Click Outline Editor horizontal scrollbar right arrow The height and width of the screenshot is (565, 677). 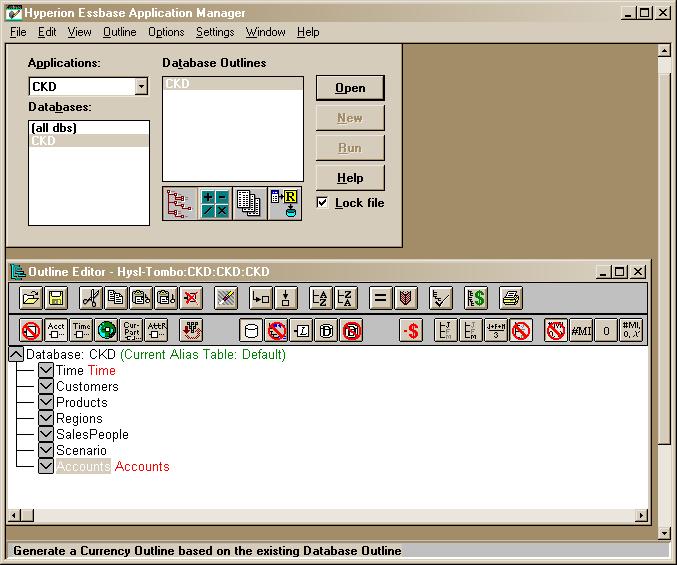pos(642,515)
